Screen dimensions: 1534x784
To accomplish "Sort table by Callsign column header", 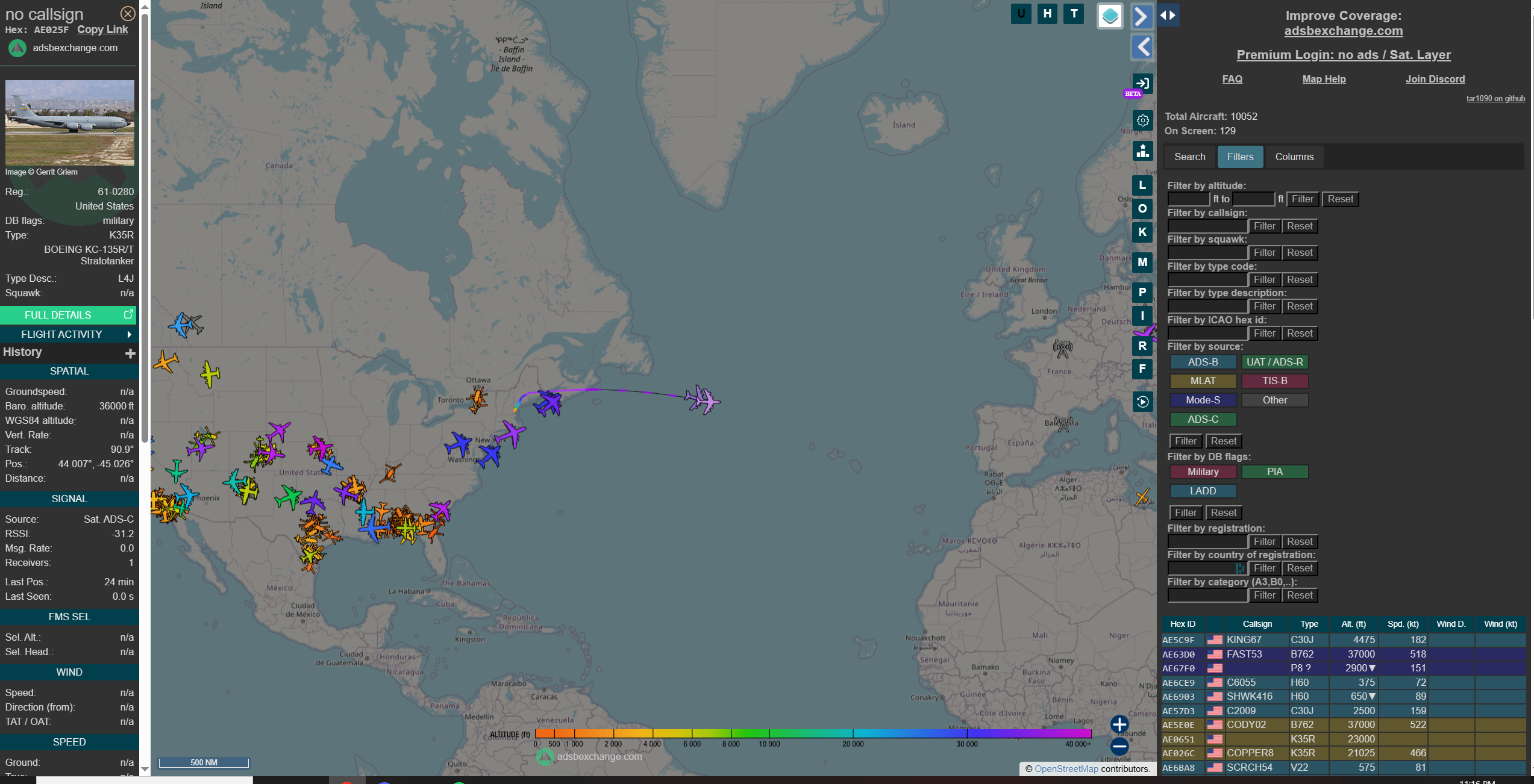I will click(1257, 624).
